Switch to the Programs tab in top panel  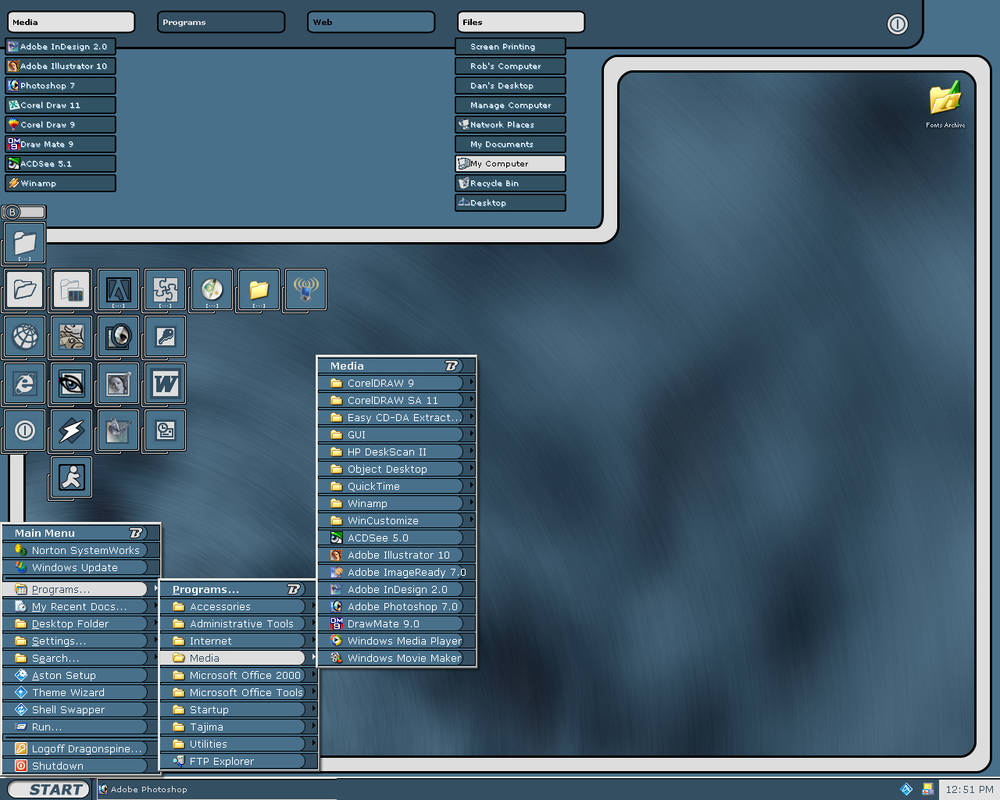pyautogui.click(x=221, y=22)
